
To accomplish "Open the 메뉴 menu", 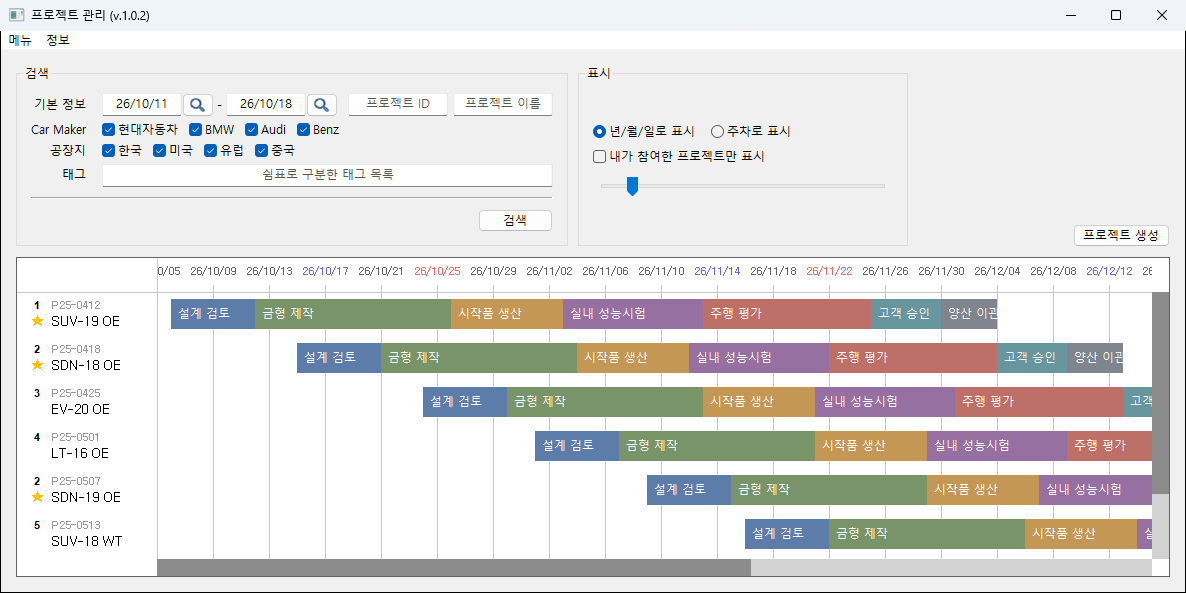I will pyautogui.click(x=20, y=40).
